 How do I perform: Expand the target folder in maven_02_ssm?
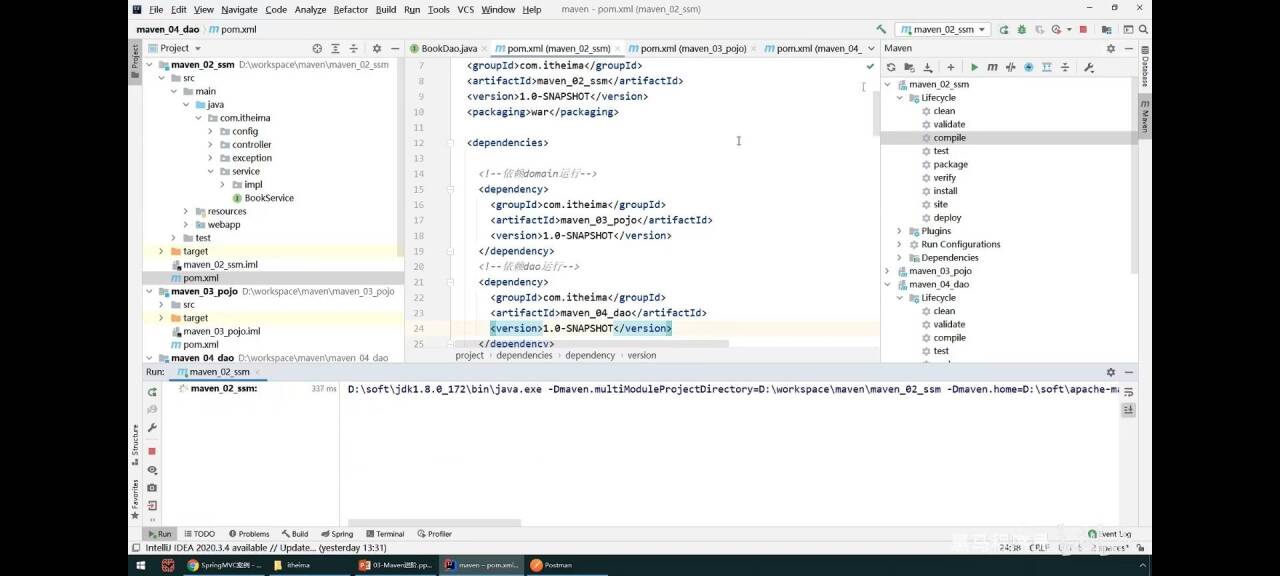161,251
